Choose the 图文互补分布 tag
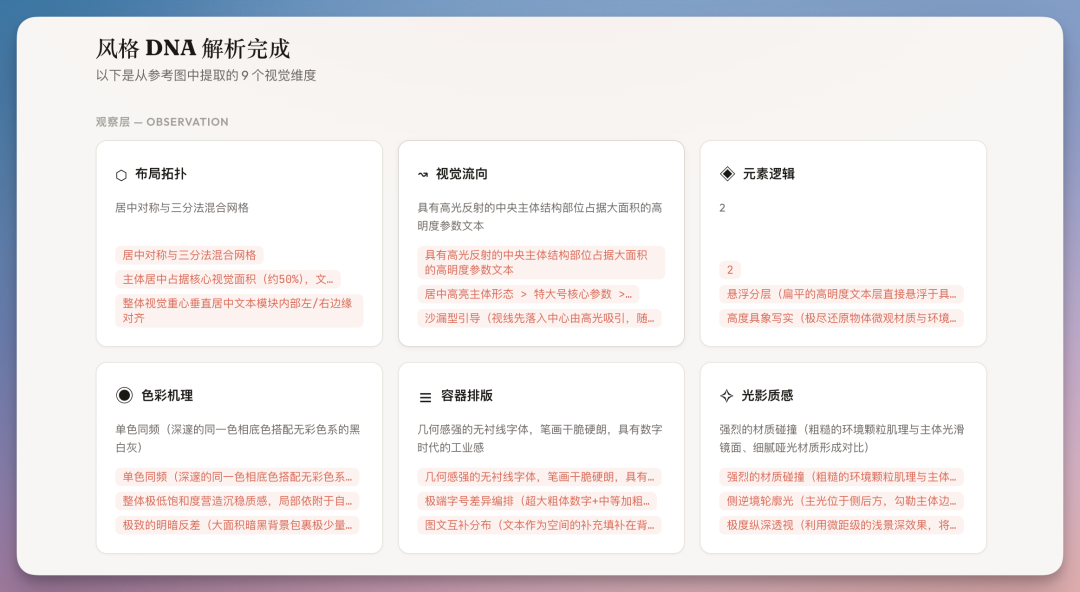Screen dimensions: 1080x592 [539, 525]
